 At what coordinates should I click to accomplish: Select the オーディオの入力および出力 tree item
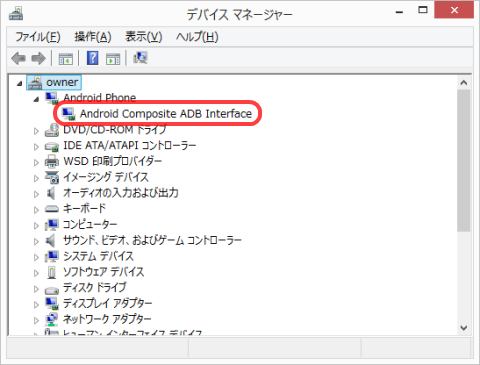point(121,193)
